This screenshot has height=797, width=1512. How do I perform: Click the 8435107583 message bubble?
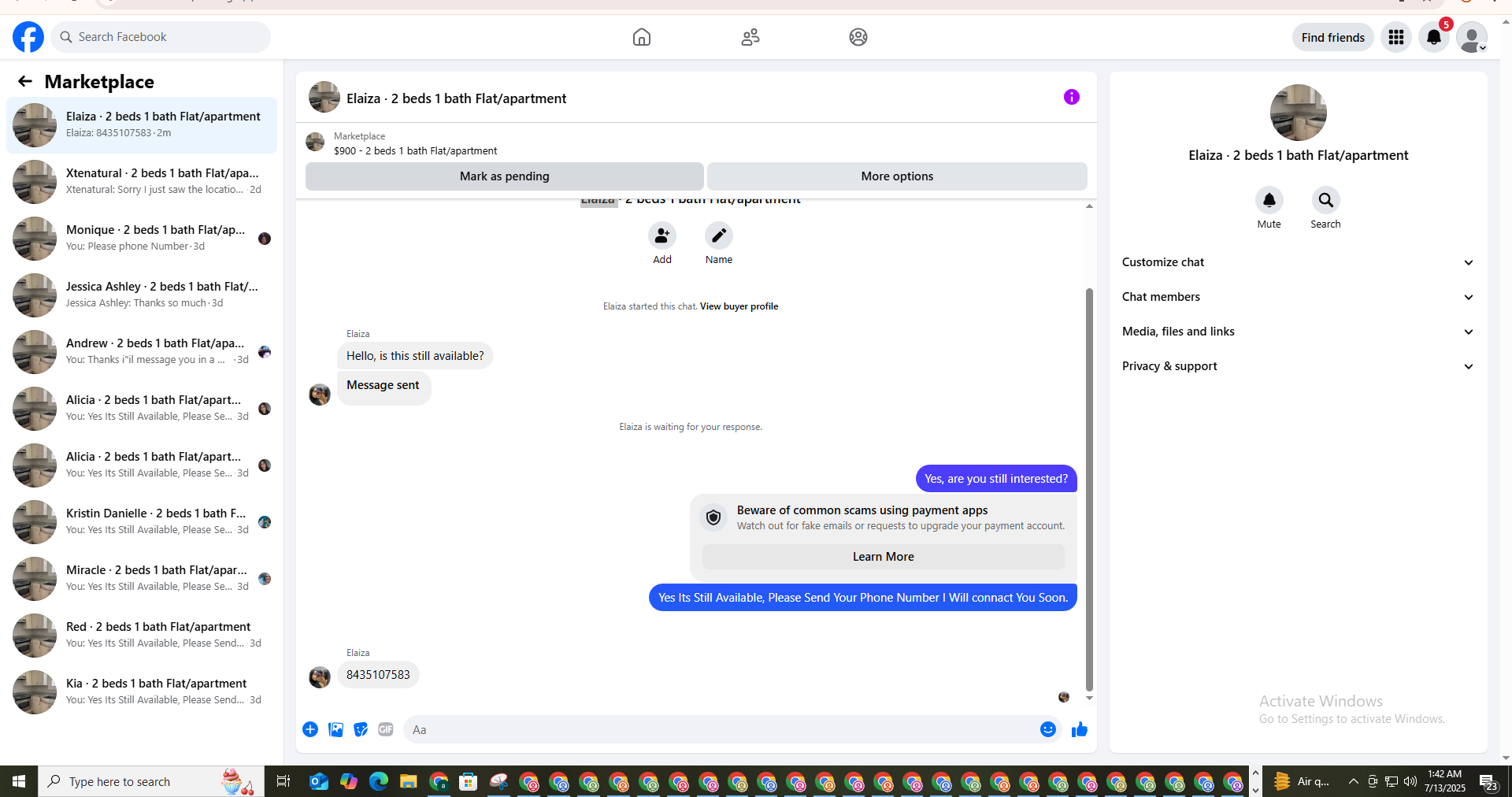[x=378, y=675]
